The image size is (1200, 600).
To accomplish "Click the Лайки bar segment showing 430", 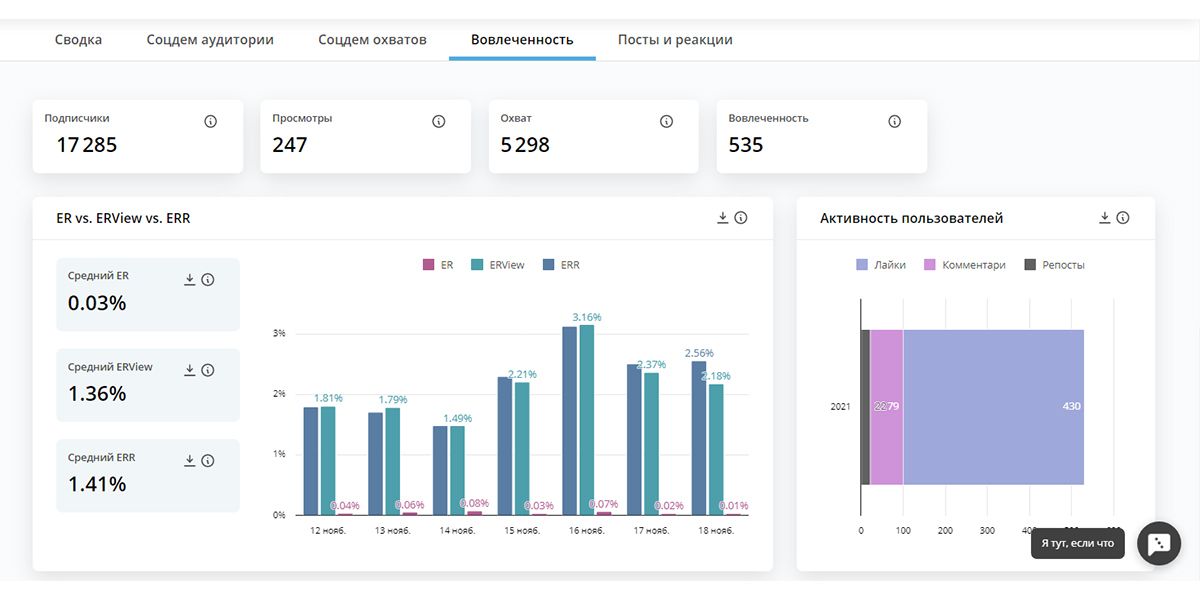I will tap(993, 407).
